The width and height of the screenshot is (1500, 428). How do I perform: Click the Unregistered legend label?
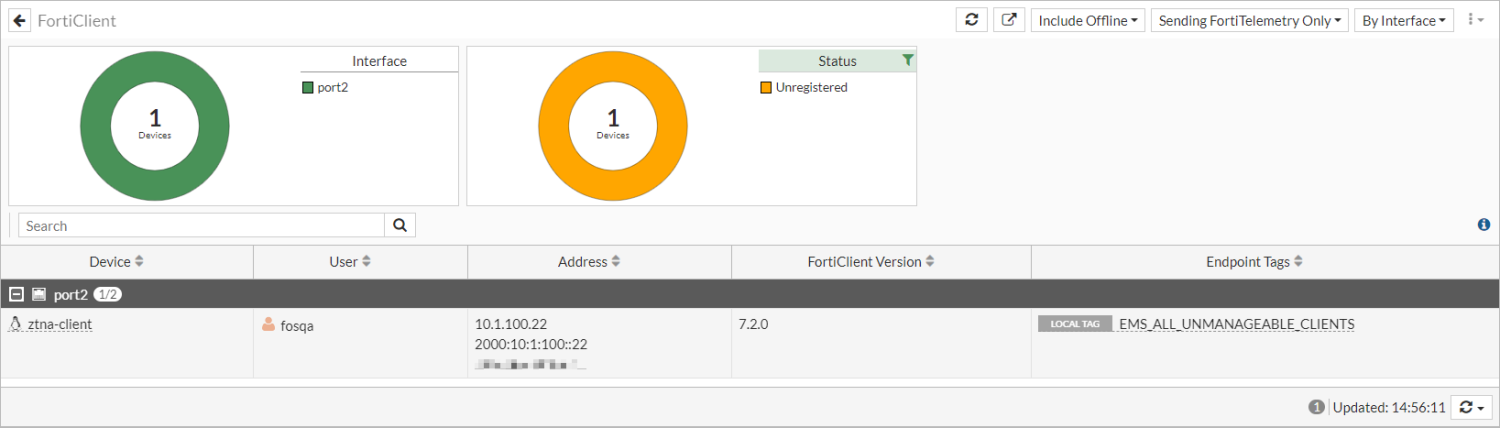812,88
